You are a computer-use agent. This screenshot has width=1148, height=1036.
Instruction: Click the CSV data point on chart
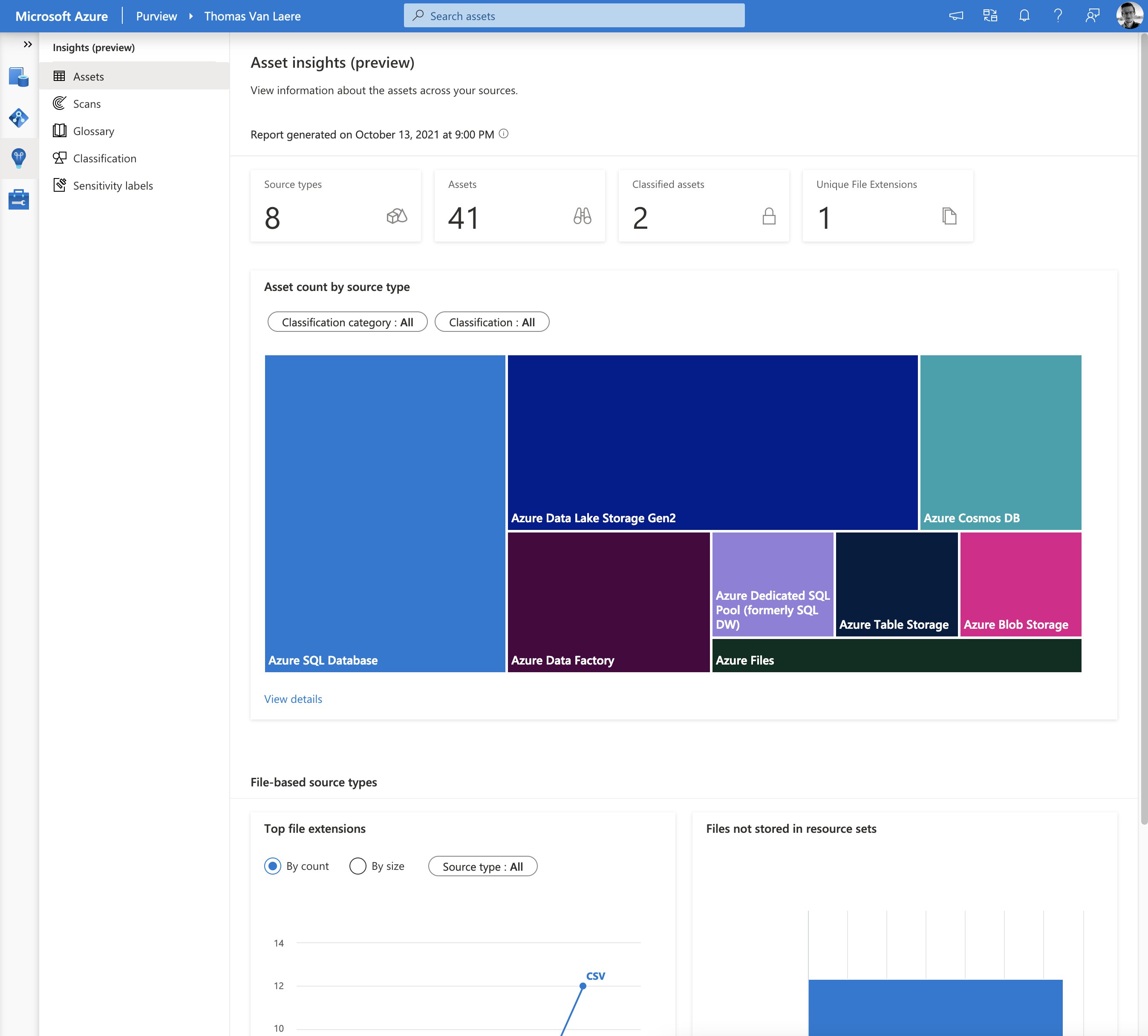coord(583,985)
